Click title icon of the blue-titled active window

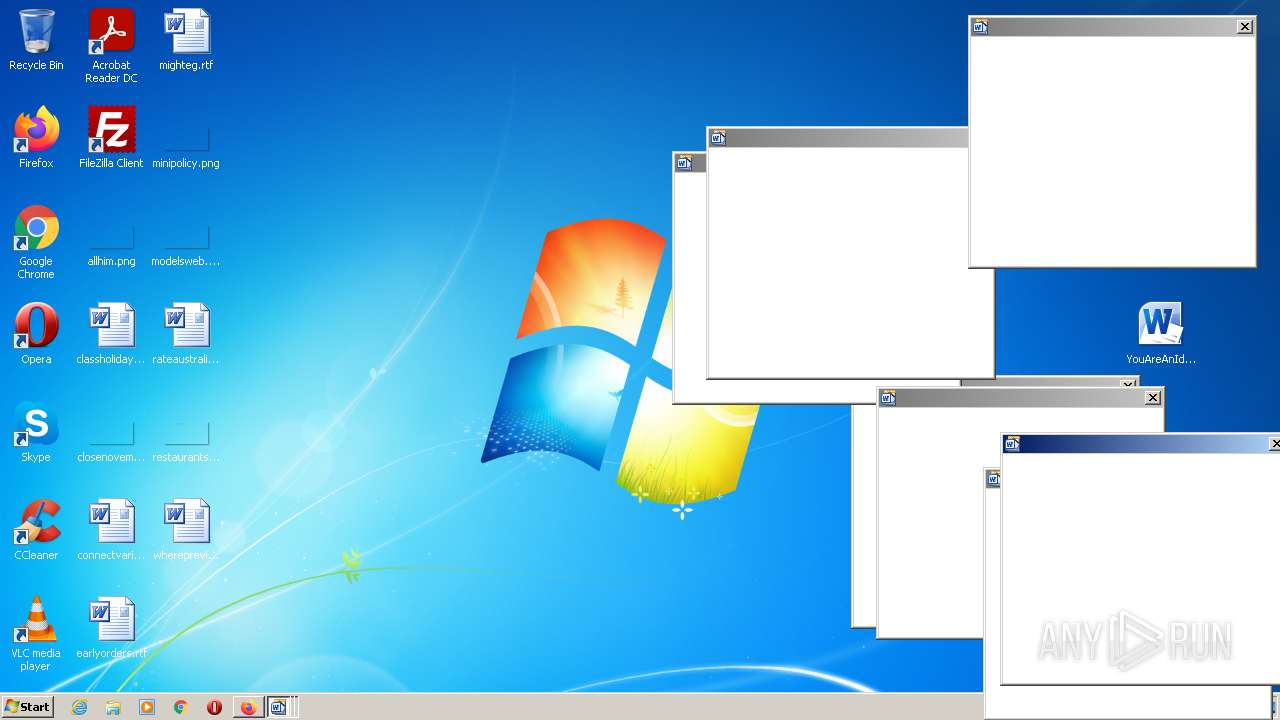[x=1012, y=444]
